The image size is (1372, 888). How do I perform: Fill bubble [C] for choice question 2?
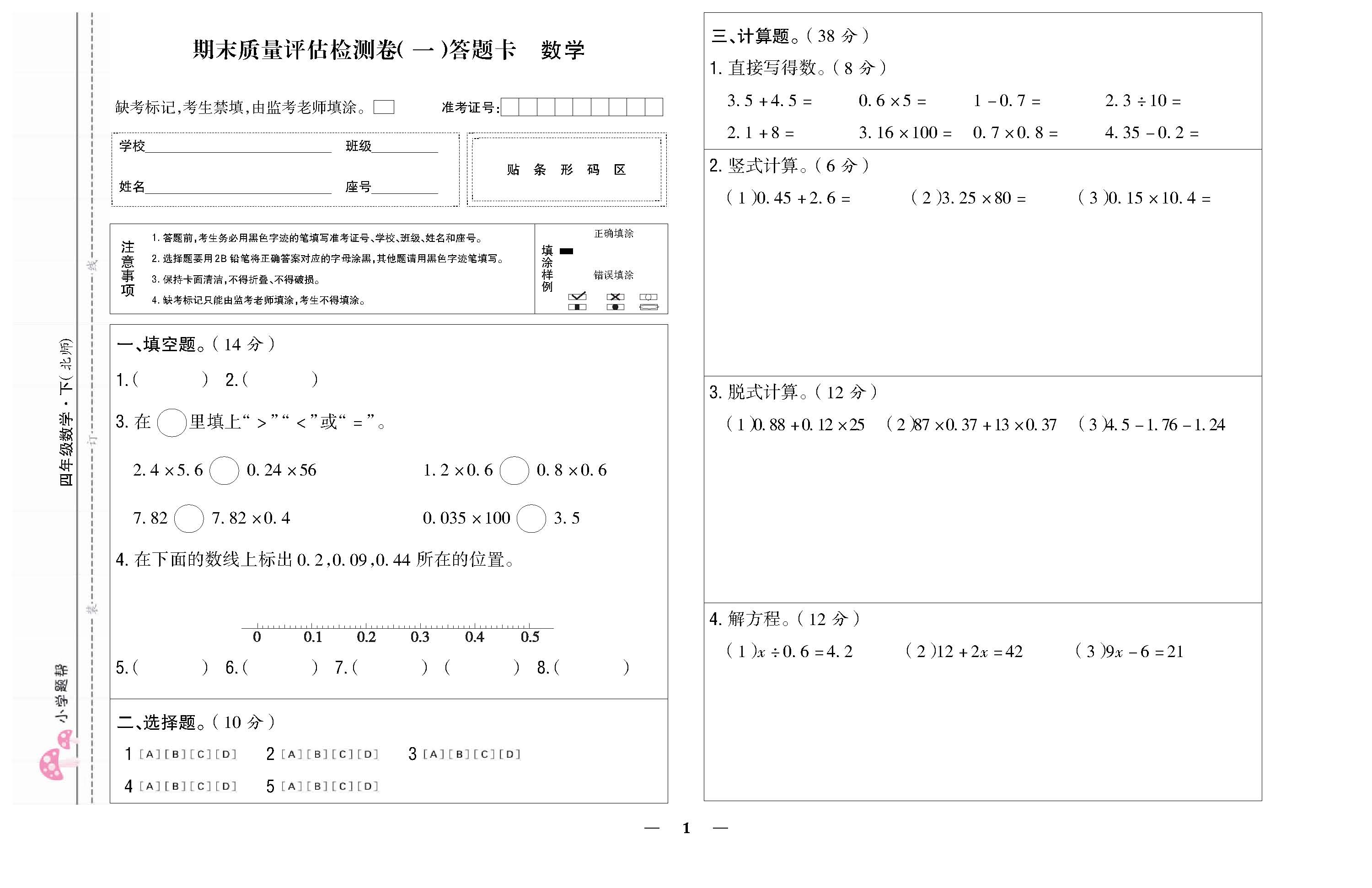343,754
